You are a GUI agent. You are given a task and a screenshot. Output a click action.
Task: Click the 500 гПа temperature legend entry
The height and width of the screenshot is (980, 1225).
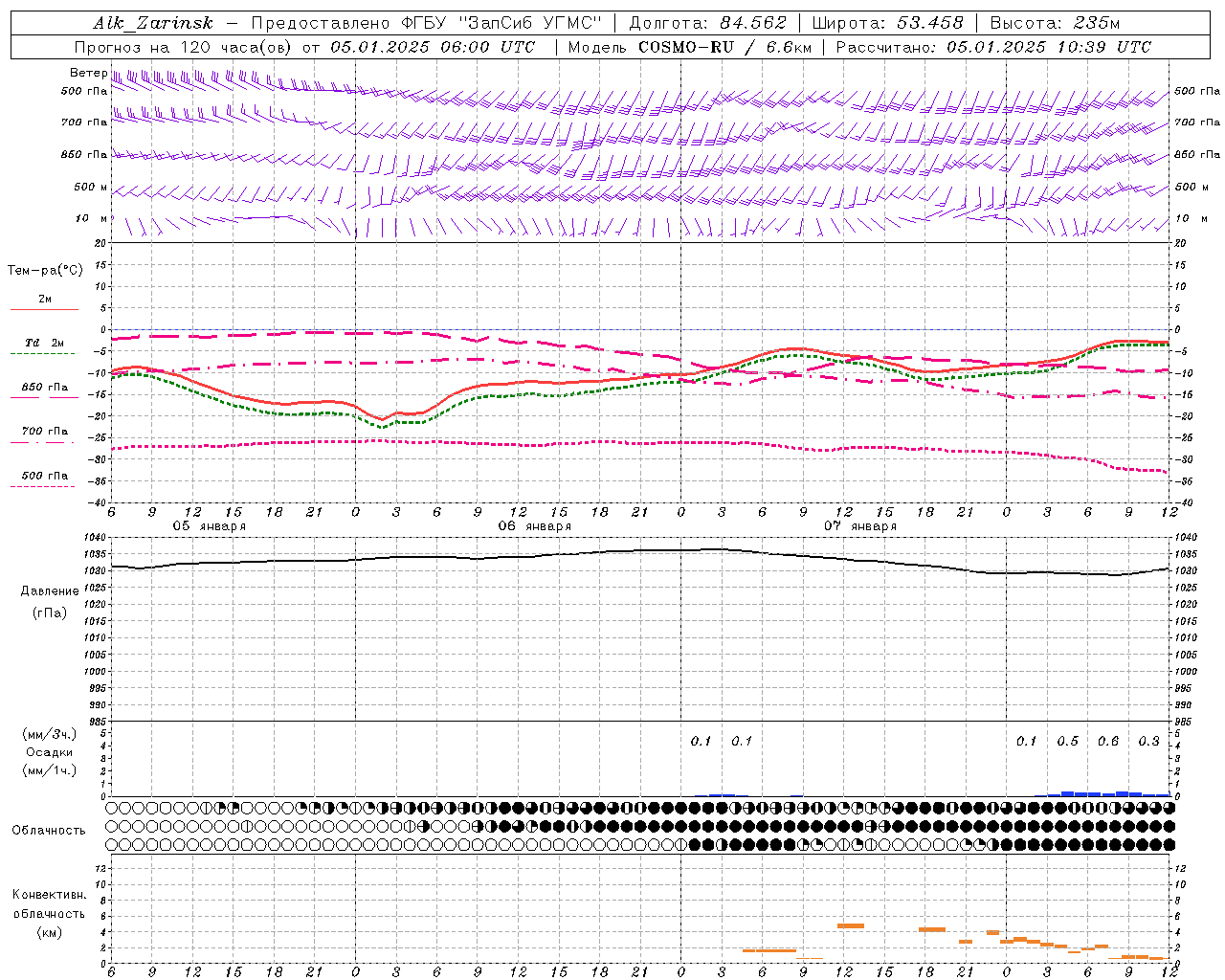pyautogui.click(x=44, y=476)
